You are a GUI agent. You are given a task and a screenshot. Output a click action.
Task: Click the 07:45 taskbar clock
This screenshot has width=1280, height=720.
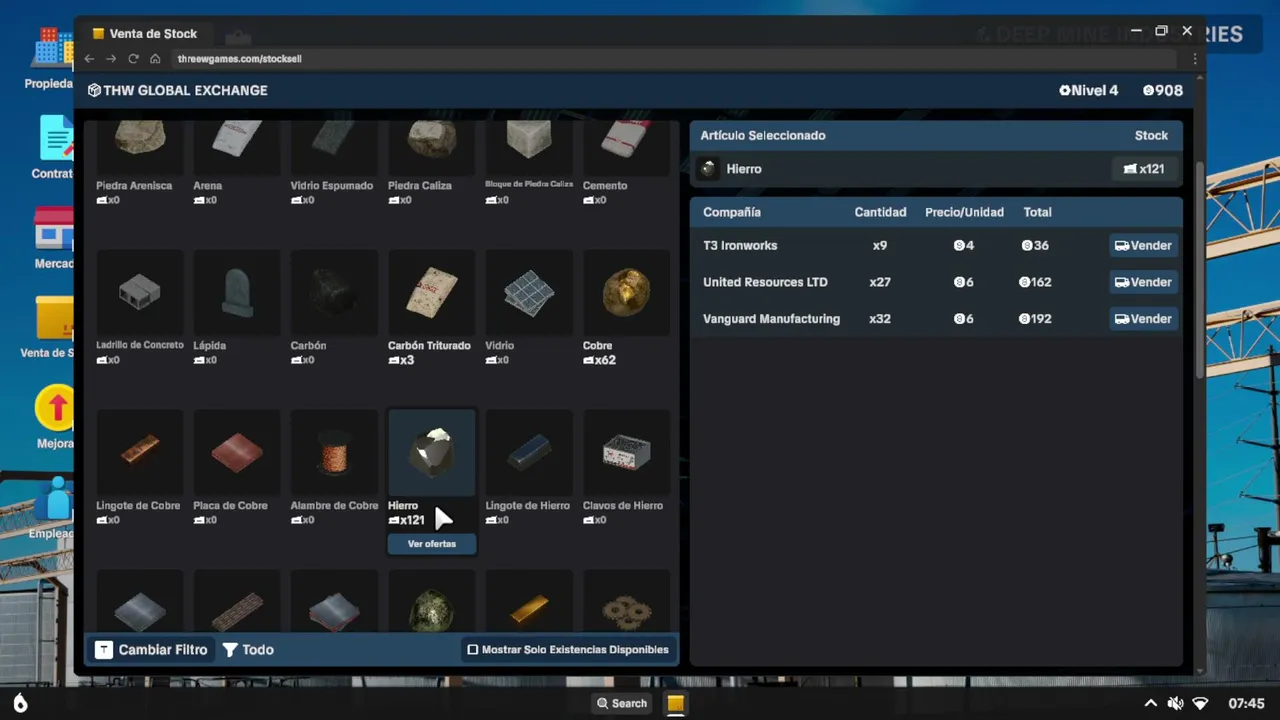point(1247,703)
